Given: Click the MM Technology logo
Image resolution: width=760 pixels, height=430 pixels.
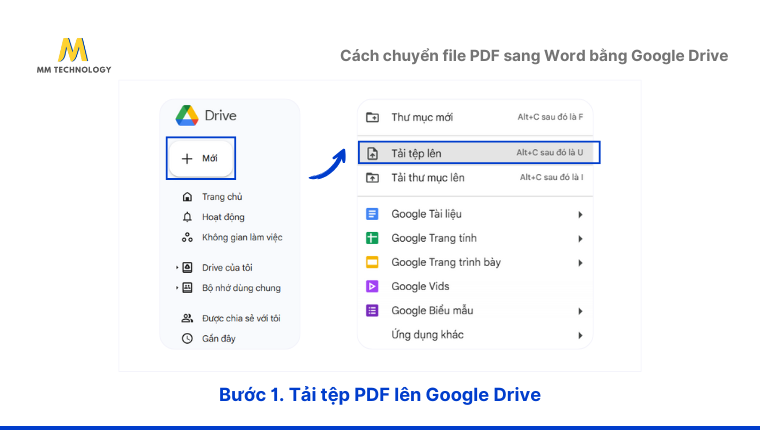Looking at the screenshot, I should click(74, 56).
